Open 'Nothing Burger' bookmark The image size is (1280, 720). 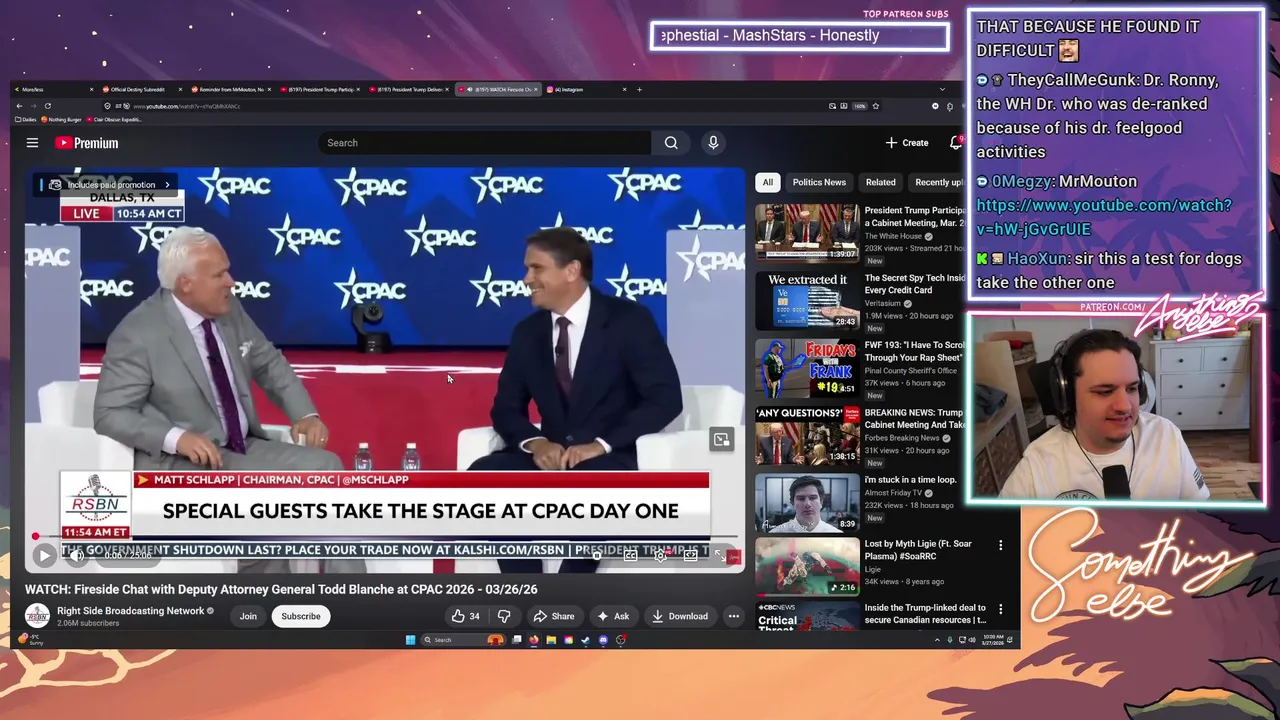63,119
